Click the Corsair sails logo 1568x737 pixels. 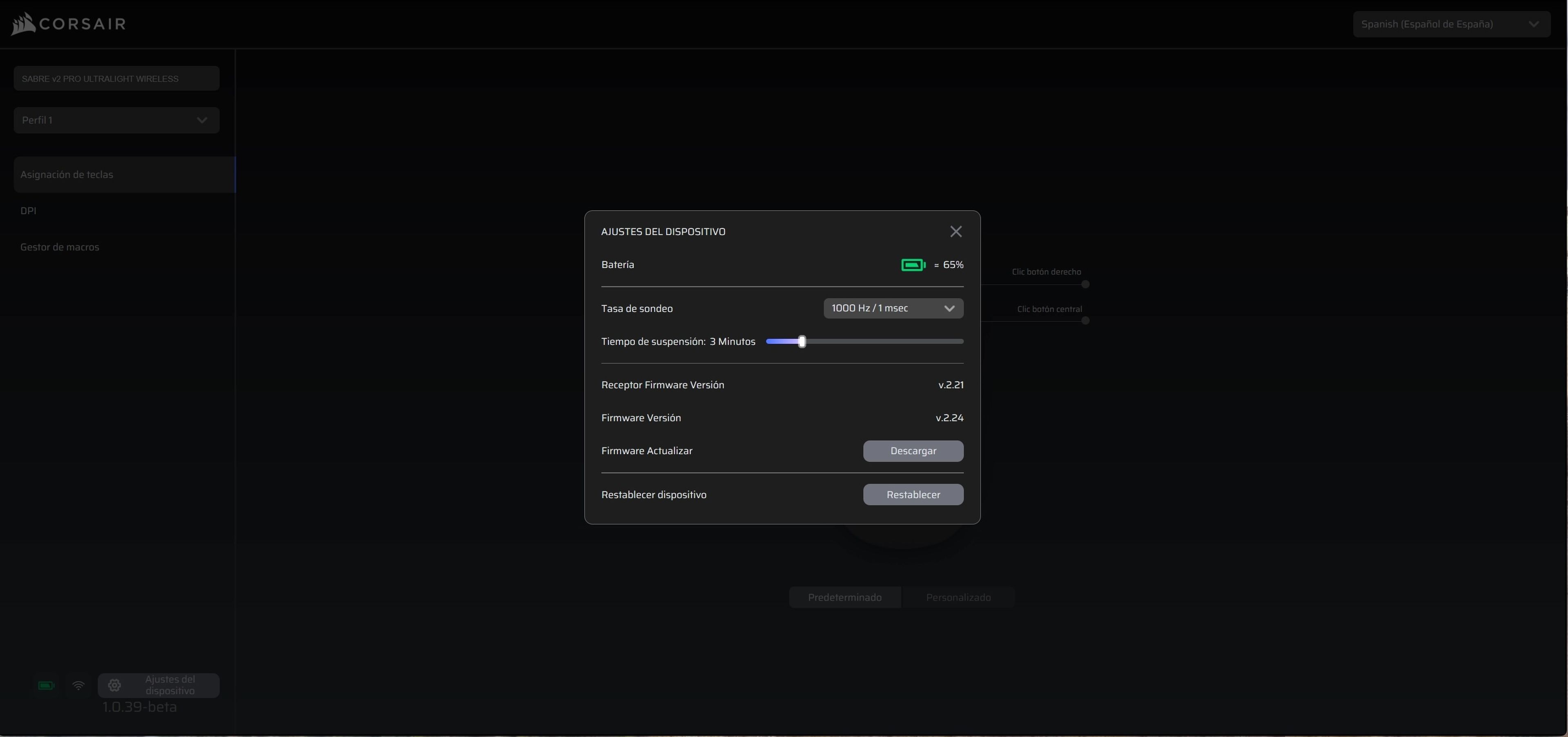tap(23, 24)
